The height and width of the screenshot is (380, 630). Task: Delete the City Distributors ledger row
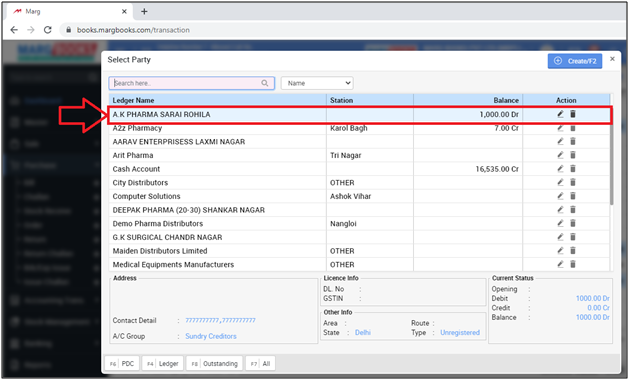tap(573, 182)
